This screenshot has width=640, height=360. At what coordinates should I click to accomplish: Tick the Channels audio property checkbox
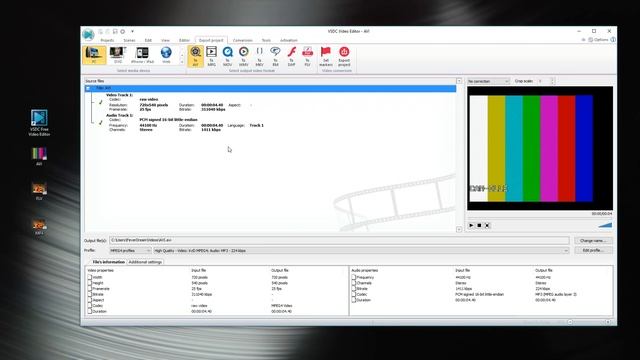pos(353,283)
